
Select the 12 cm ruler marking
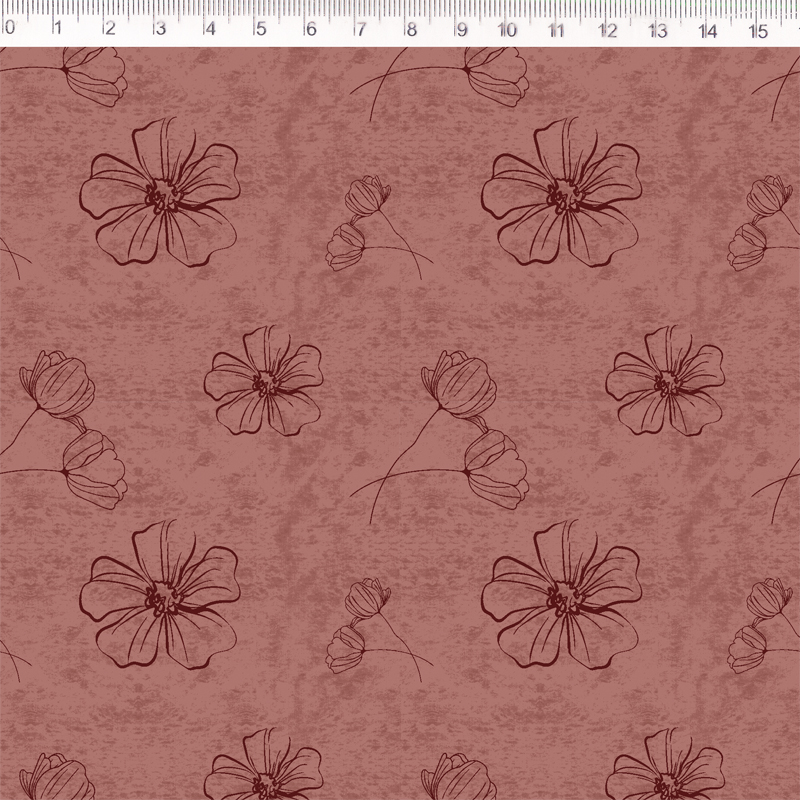coord(607,30)
